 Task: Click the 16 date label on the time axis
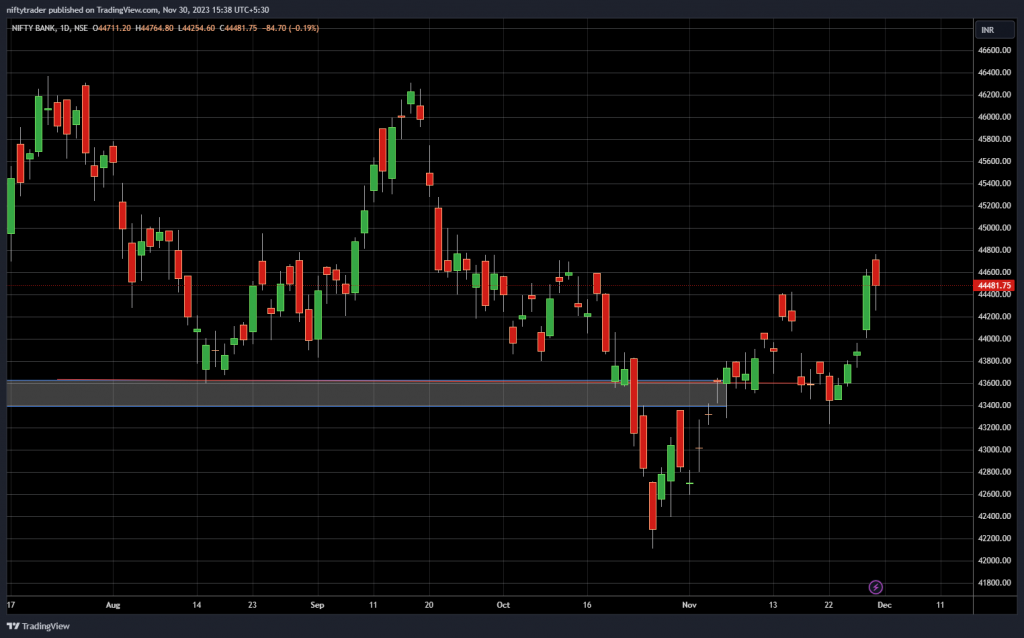point(586,605)
